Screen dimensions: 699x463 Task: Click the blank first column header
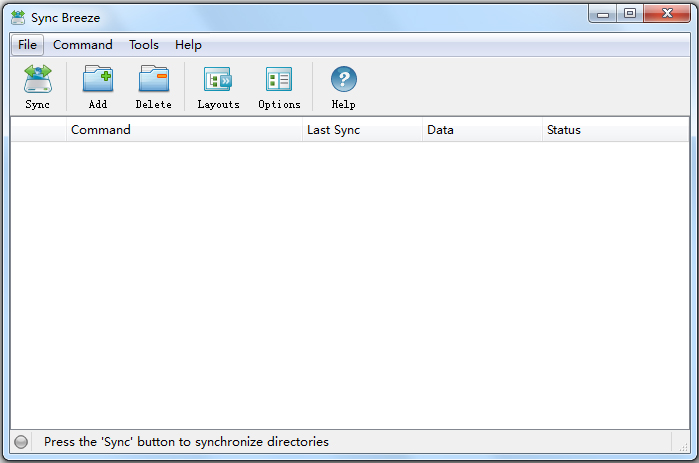[38, 130]
